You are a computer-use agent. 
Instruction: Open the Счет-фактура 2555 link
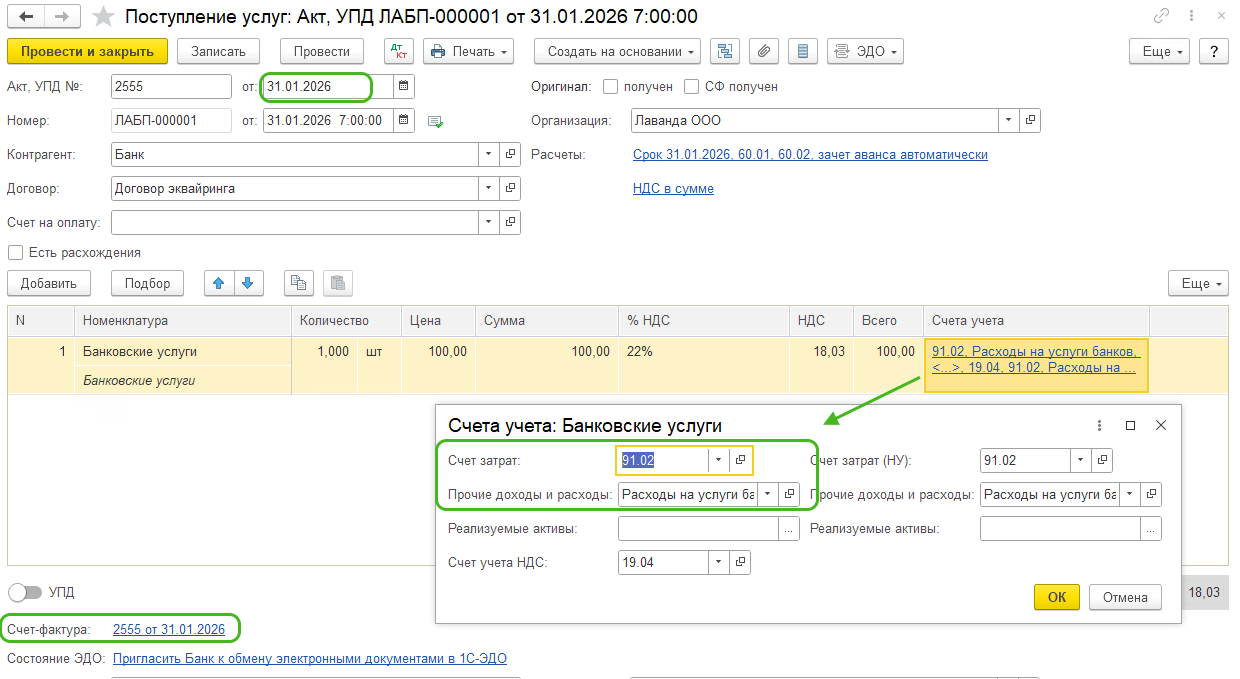pos(169,629)
